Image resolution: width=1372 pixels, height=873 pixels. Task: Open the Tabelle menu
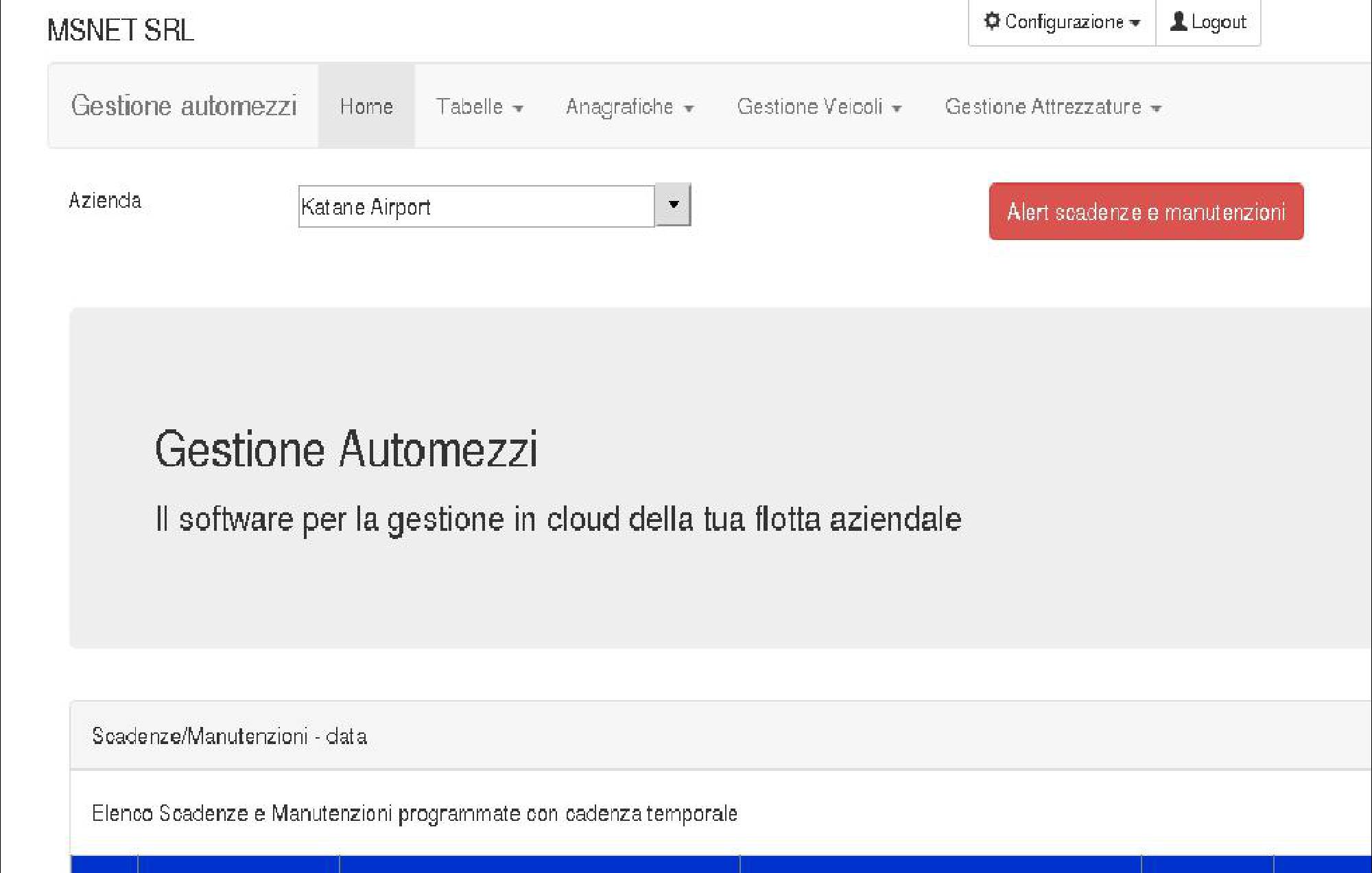480,106
